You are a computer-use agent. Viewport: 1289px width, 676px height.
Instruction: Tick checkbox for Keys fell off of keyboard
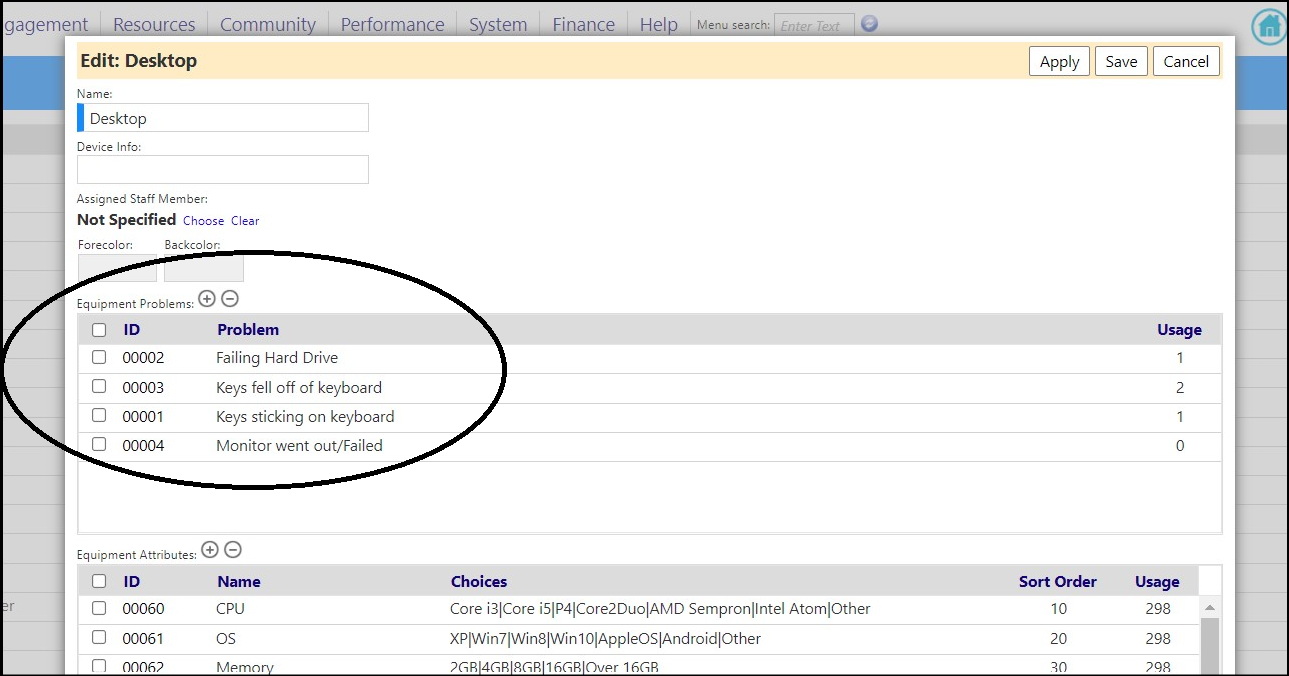click(99, 386)
